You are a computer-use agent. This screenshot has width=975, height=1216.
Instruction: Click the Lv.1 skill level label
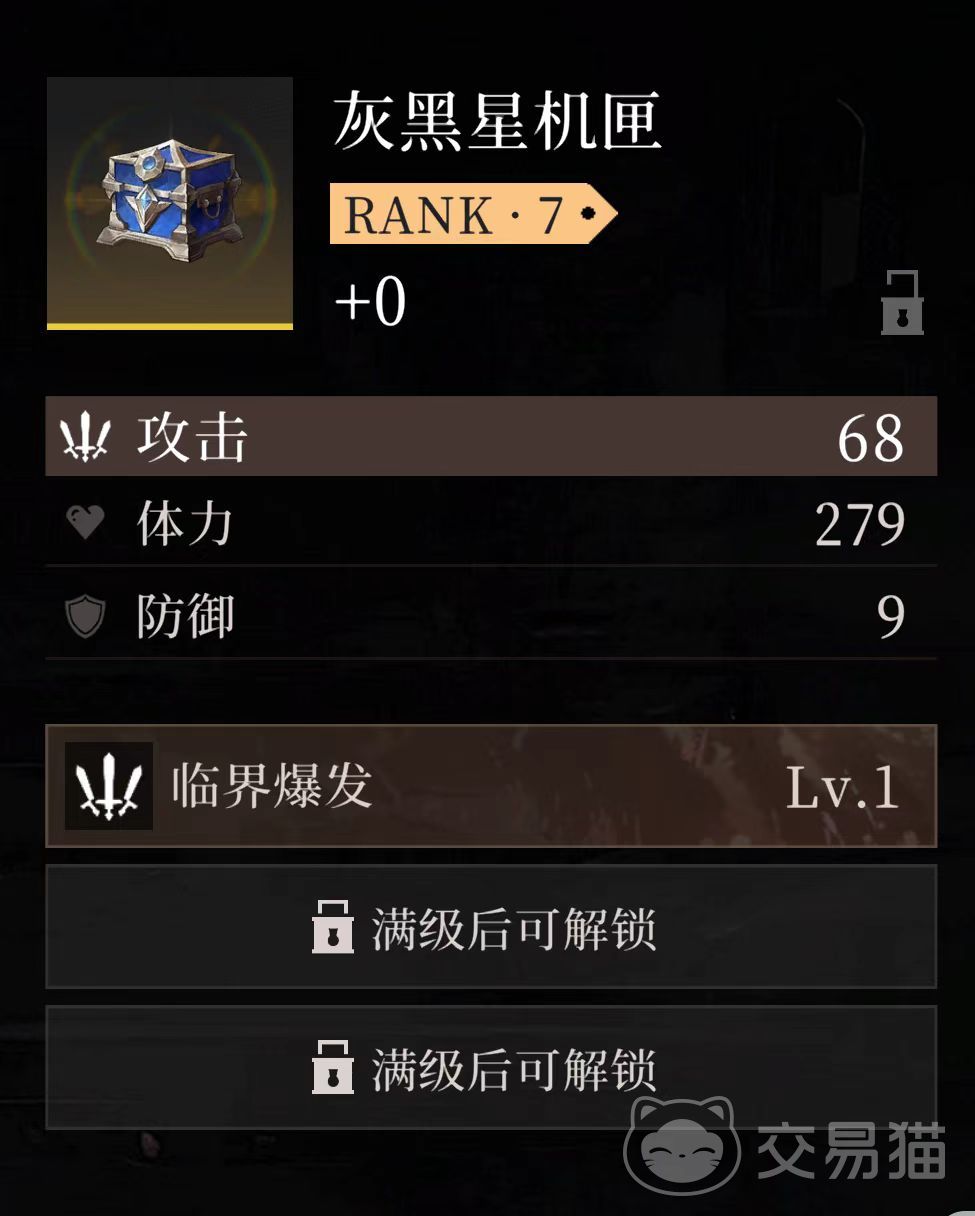(842, 788)
